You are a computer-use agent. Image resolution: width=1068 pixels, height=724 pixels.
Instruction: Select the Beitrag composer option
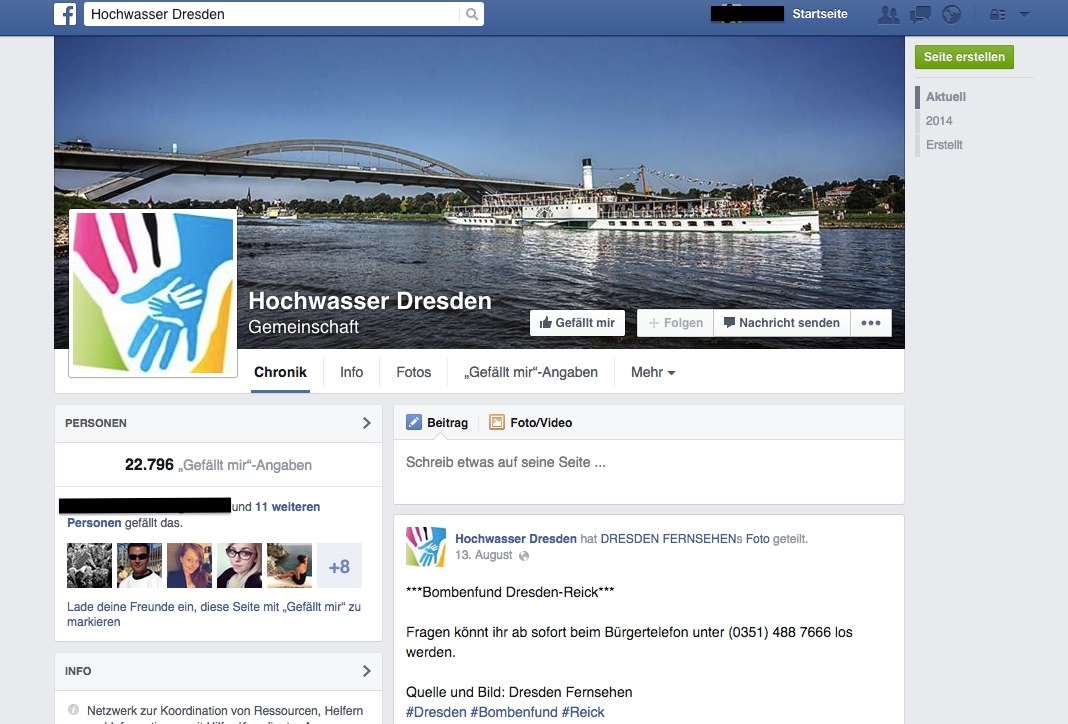click(x=437, y=423)
